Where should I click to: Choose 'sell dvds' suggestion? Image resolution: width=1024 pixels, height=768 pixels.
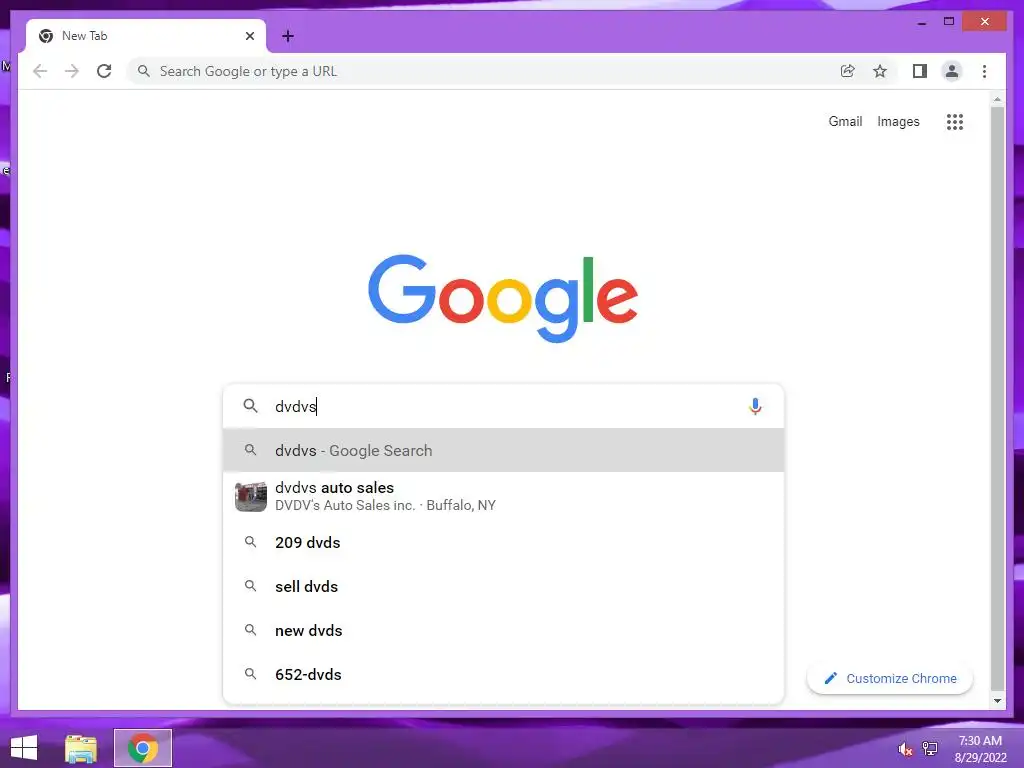click(503, 586)
